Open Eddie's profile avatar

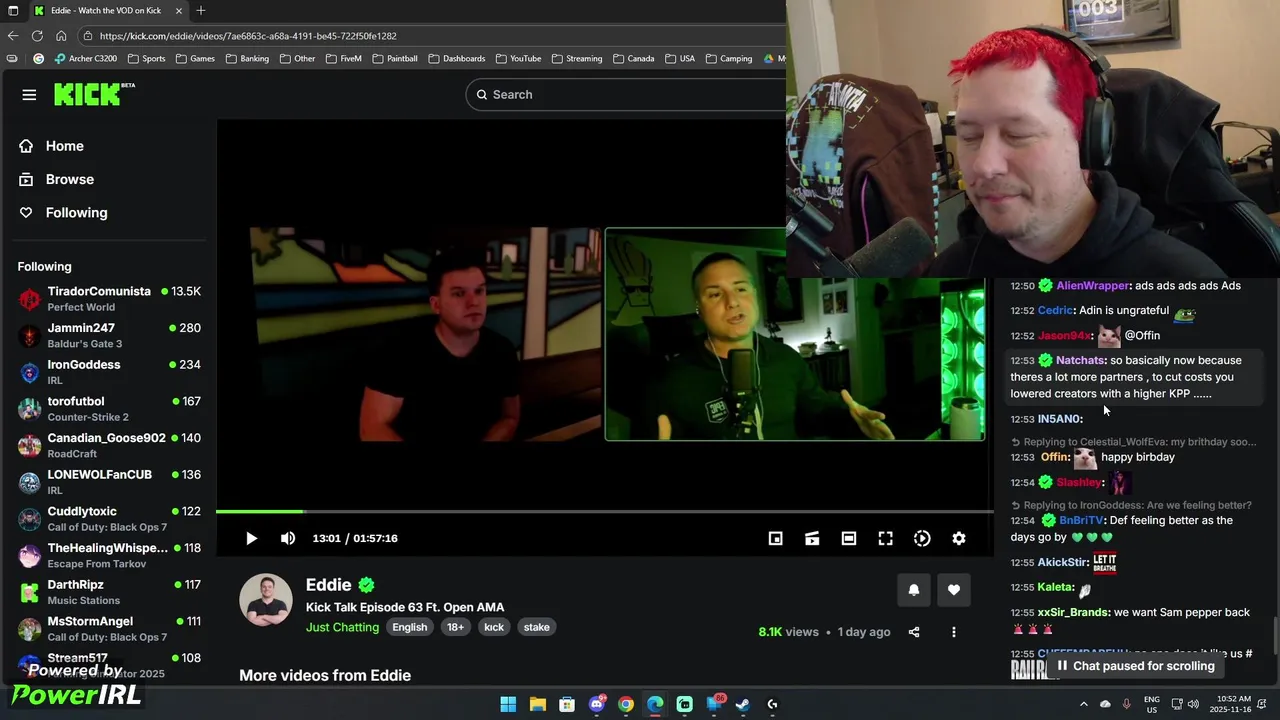[265, 600]
